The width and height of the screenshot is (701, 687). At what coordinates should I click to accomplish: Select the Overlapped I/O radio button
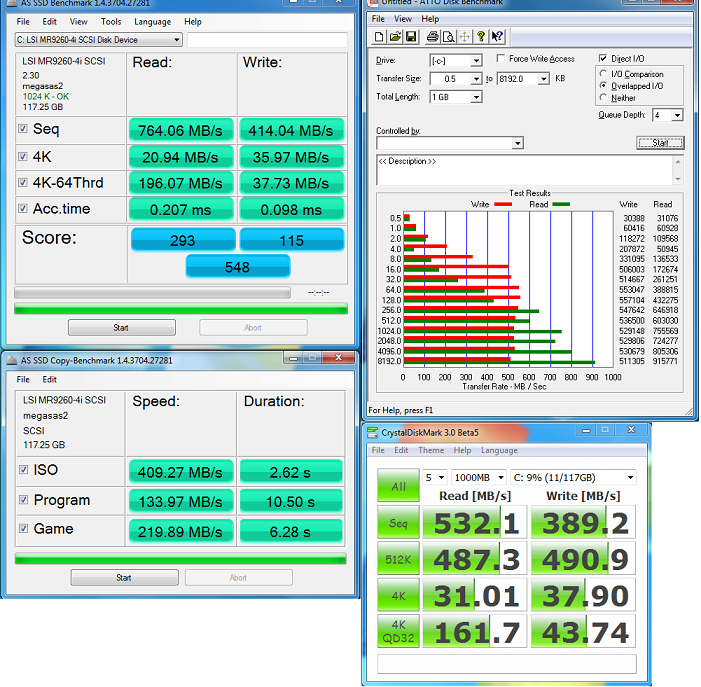604,85
